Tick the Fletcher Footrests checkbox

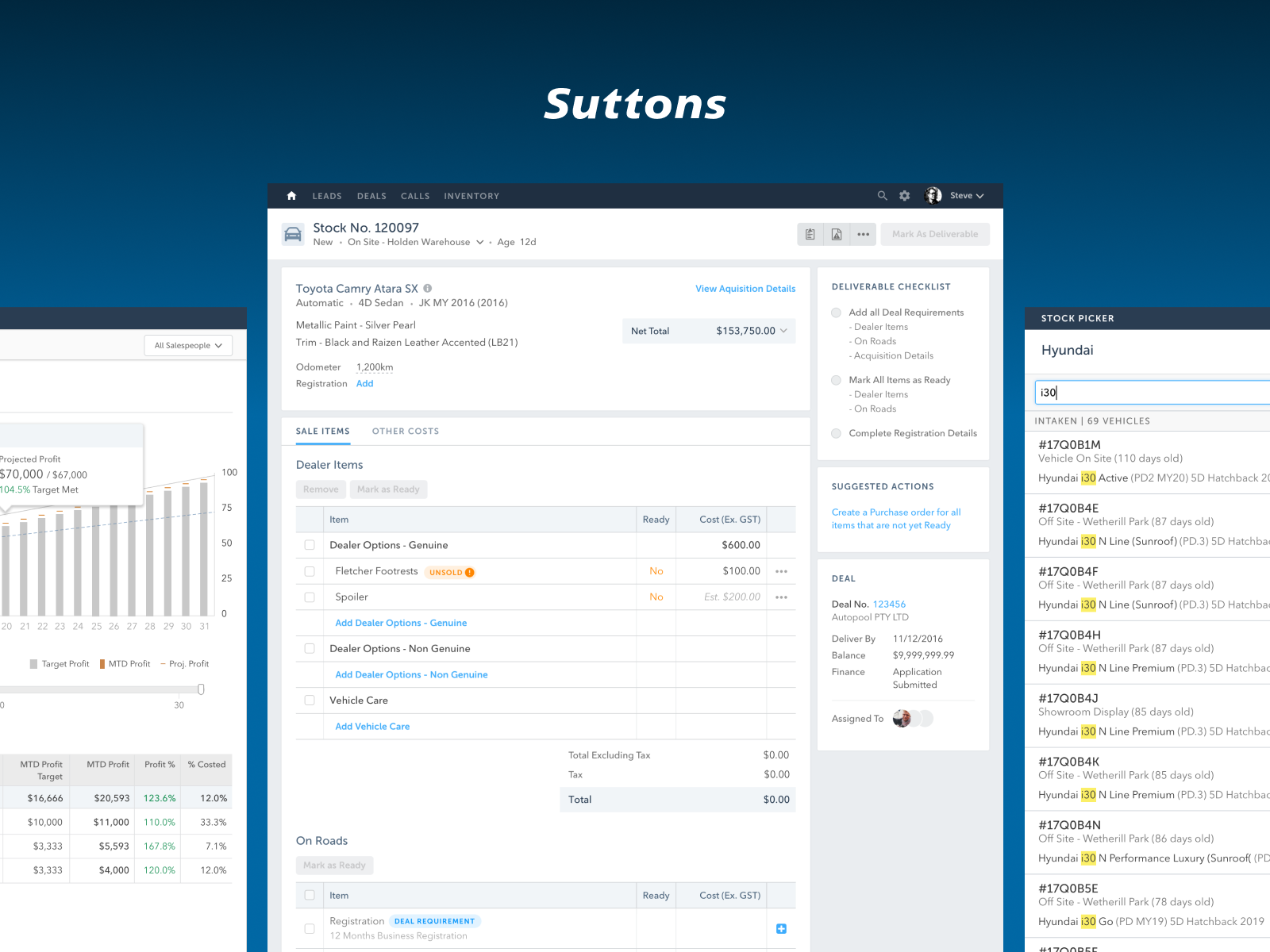point(310,571)
